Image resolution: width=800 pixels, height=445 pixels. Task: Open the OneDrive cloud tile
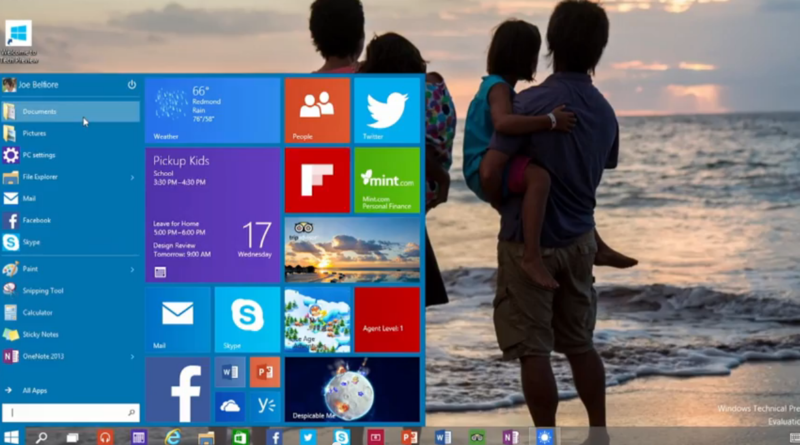(230, 407)
